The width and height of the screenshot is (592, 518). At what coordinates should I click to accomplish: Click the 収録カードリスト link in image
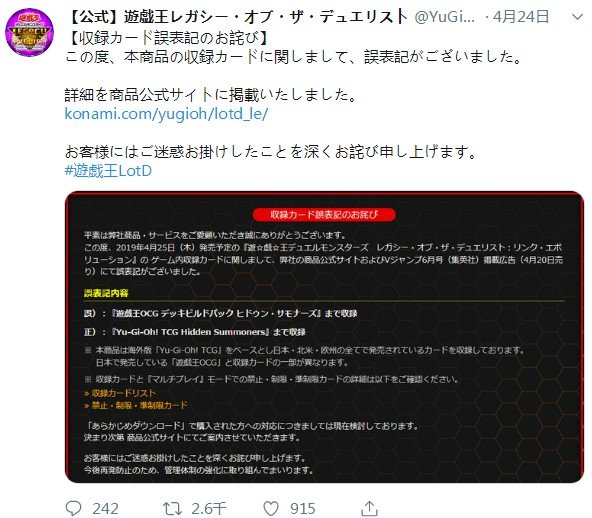120,393
